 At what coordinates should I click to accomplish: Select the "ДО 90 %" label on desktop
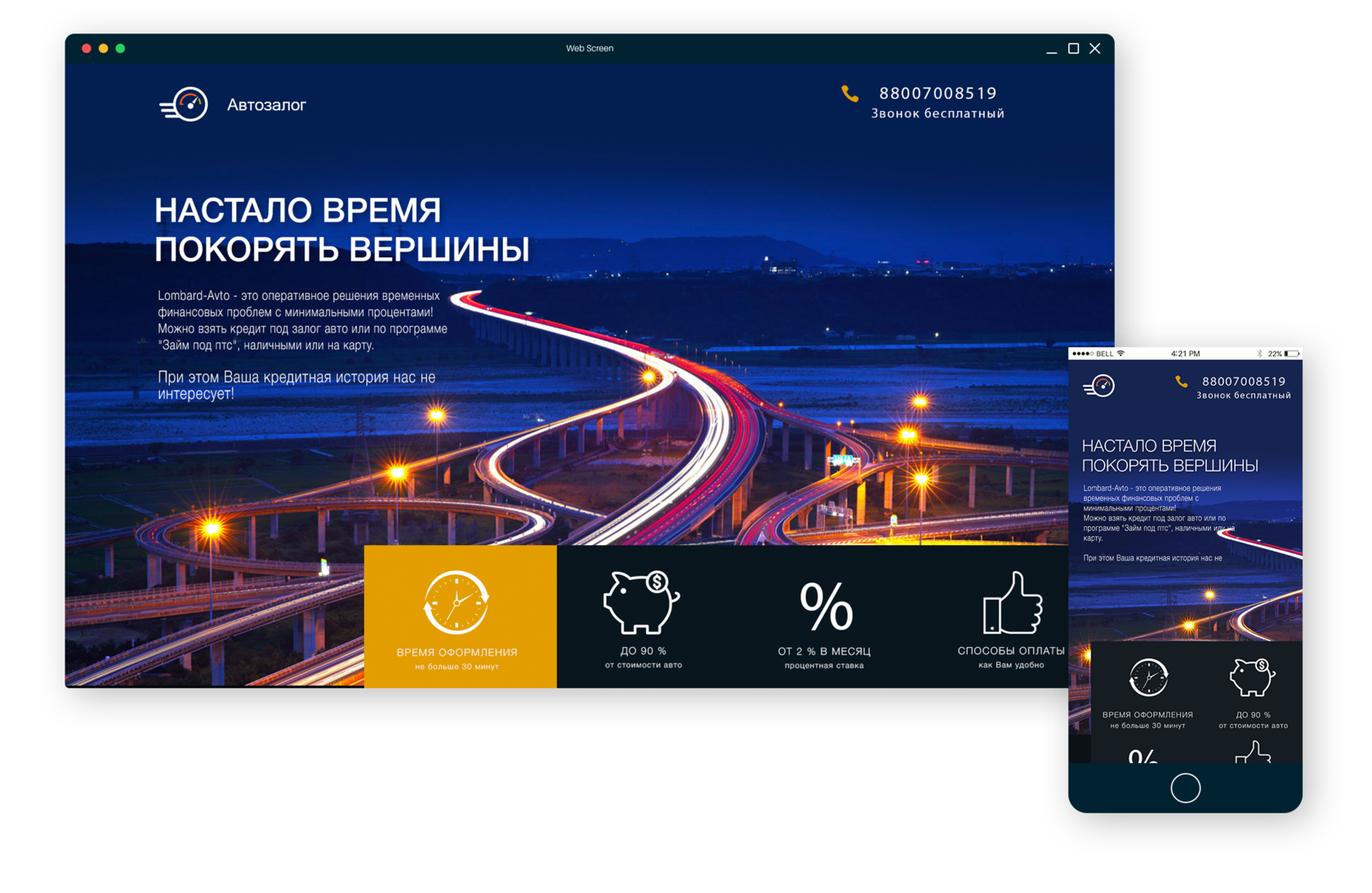pos(644,651)
